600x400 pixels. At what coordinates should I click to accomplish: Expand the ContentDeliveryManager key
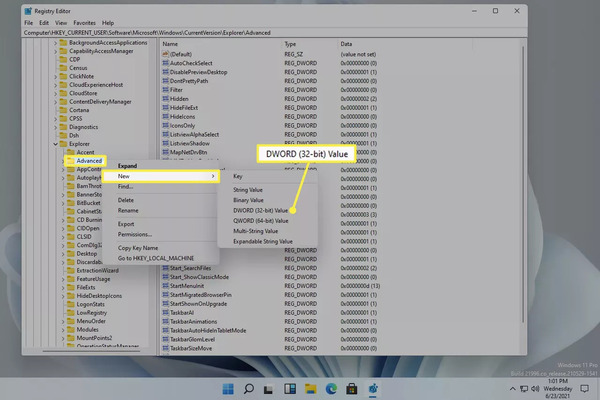point(55,102)
